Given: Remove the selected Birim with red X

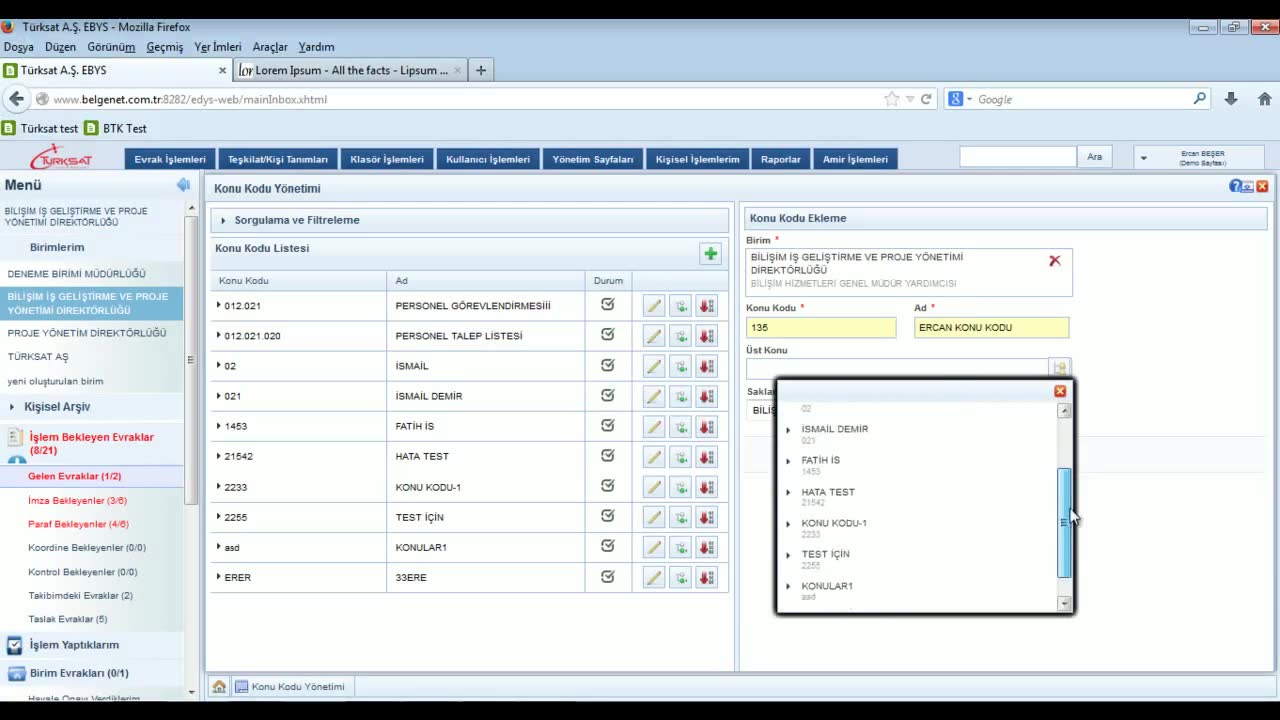Looking at the screenshot, I should tap(1054, 261).
